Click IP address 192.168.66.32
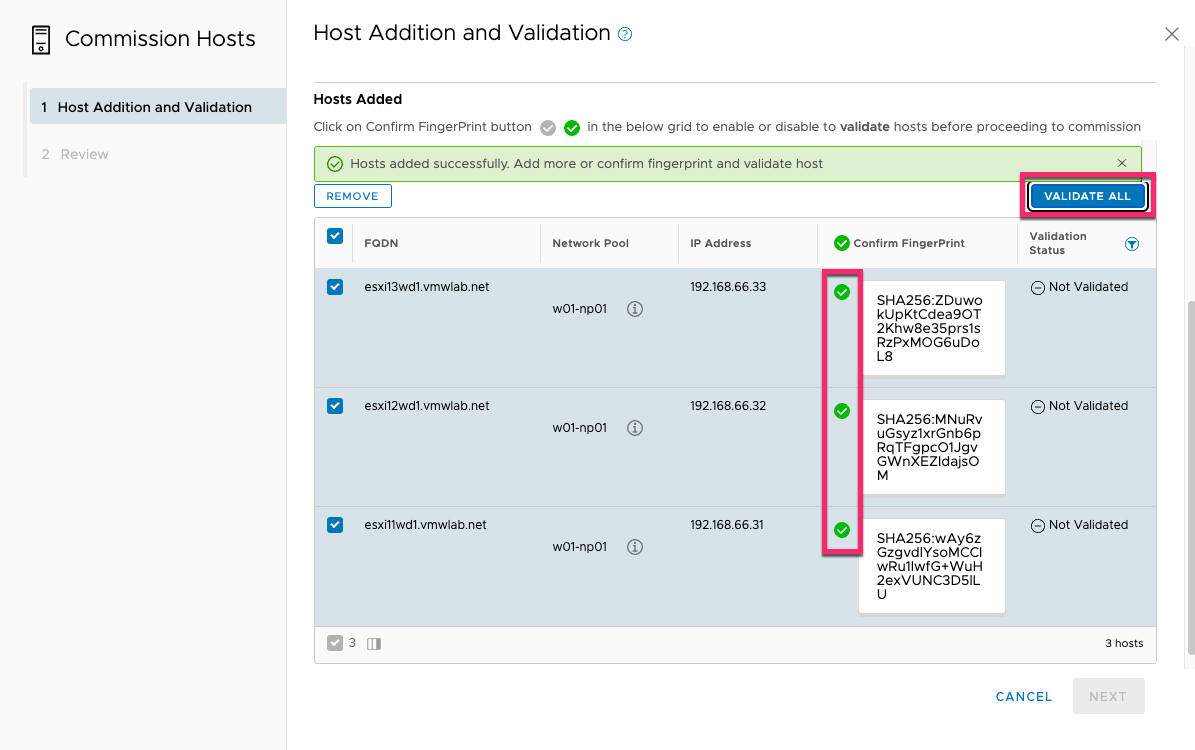The width and height of the screenshot is (1195, 750). pyautogui.click(x=728, y=405)
